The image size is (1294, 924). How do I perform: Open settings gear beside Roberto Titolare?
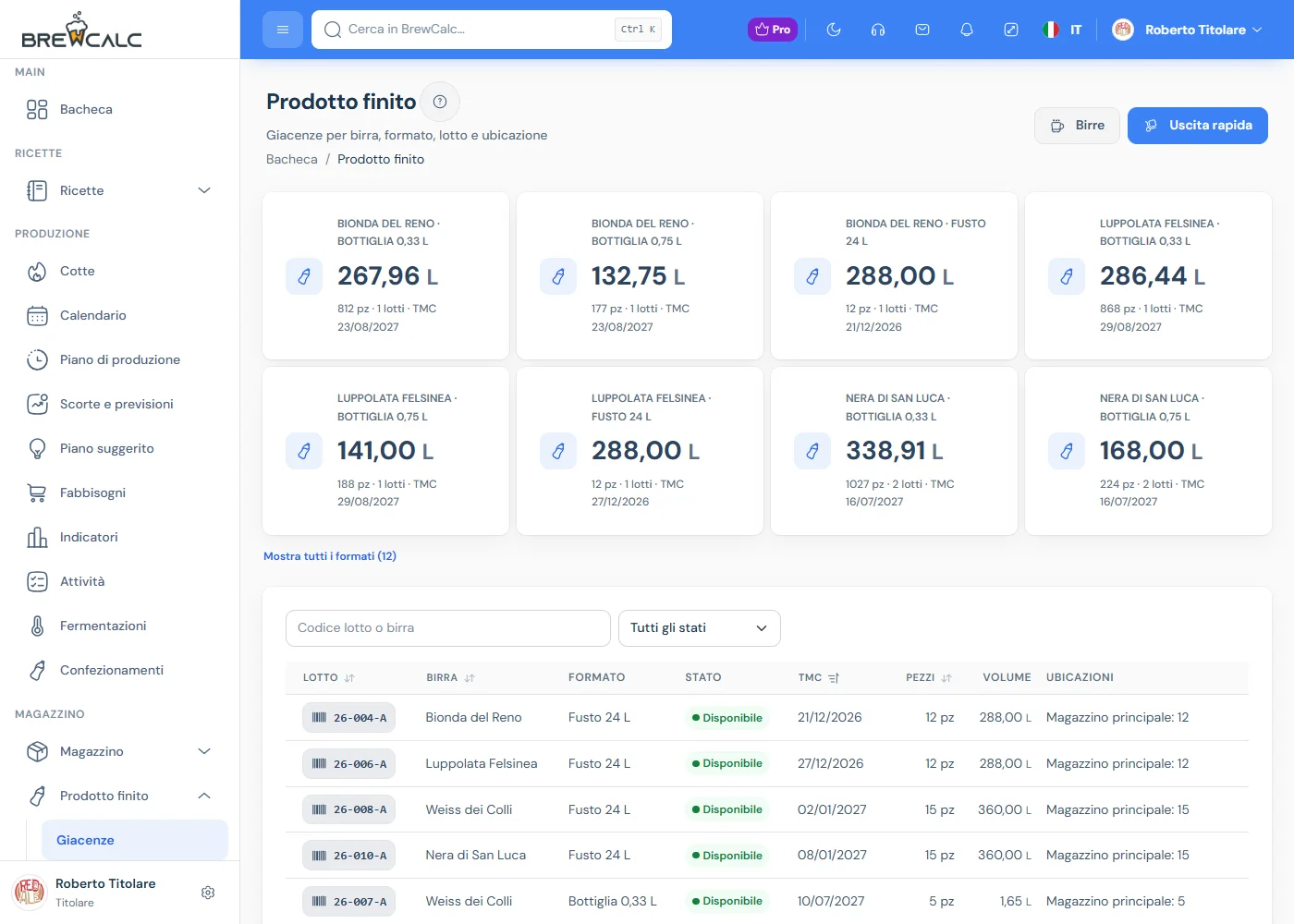[x=208, y=893]
